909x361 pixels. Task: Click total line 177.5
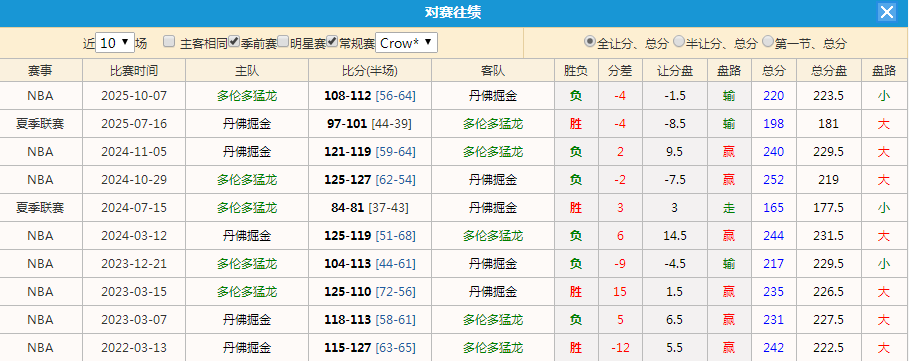tap(828, 207)
